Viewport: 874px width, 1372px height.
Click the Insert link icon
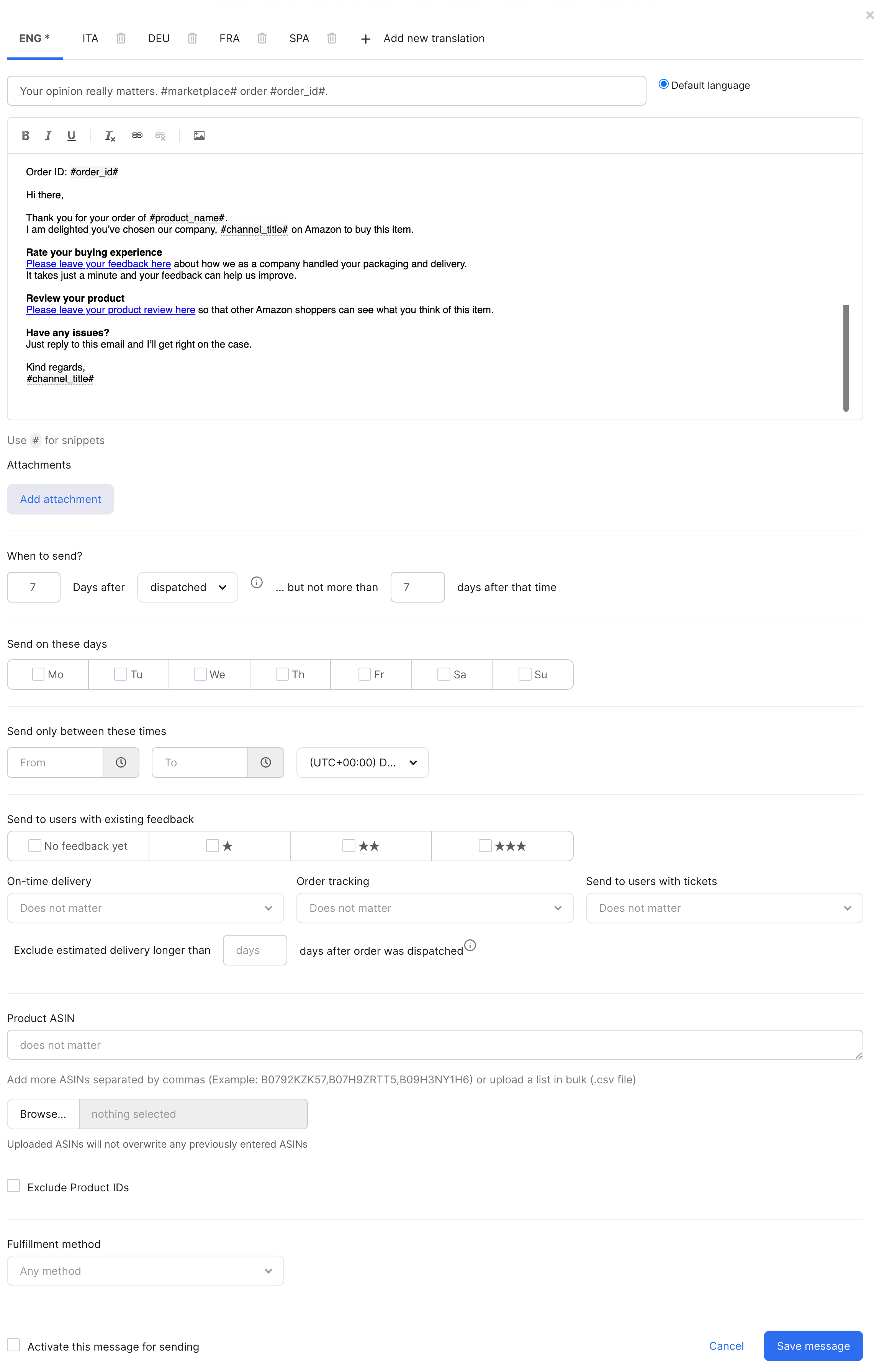[137, 135]
